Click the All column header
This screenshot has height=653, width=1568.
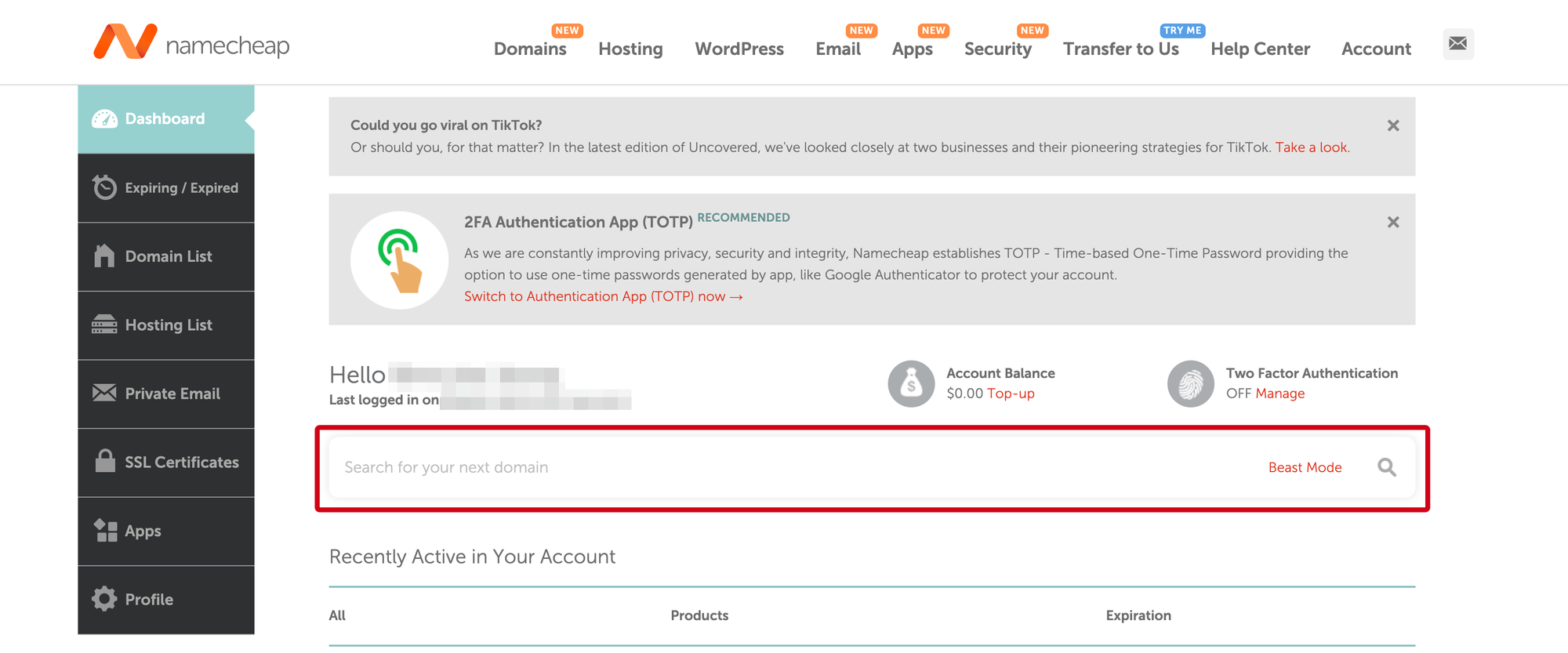click(x=337, y=615)
